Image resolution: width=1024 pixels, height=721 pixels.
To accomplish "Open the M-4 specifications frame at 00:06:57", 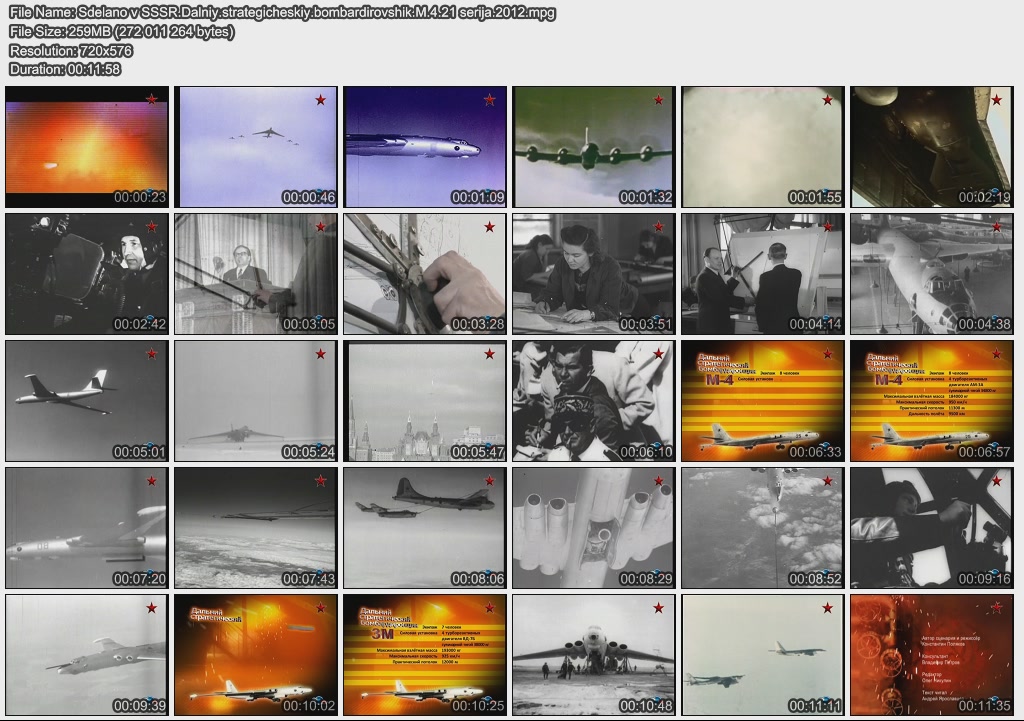I will (x=932, y=400).
